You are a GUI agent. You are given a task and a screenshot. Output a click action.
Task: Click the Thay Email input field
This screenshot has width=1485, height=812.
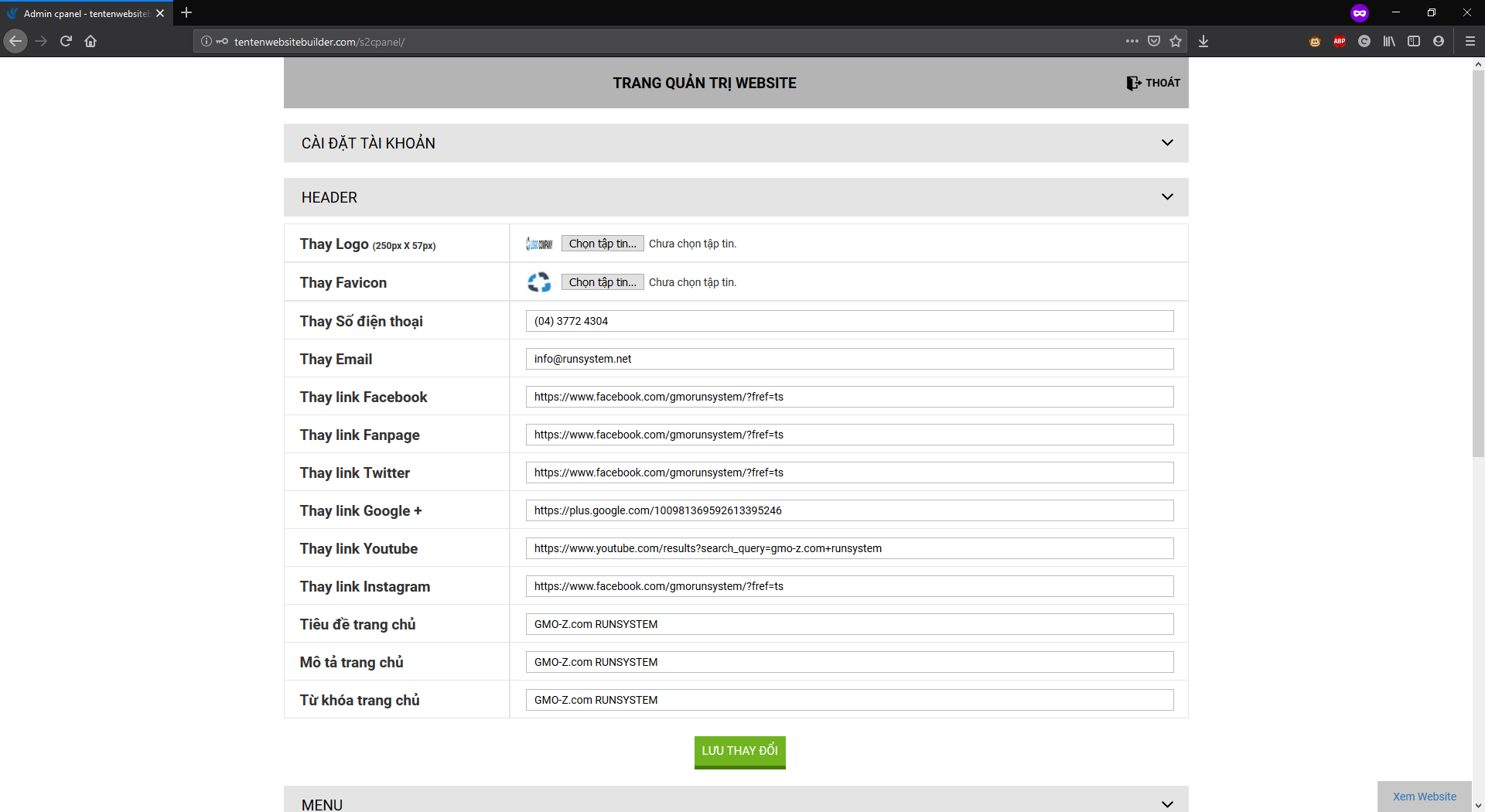pyautogui.click(x=850, y=359)
